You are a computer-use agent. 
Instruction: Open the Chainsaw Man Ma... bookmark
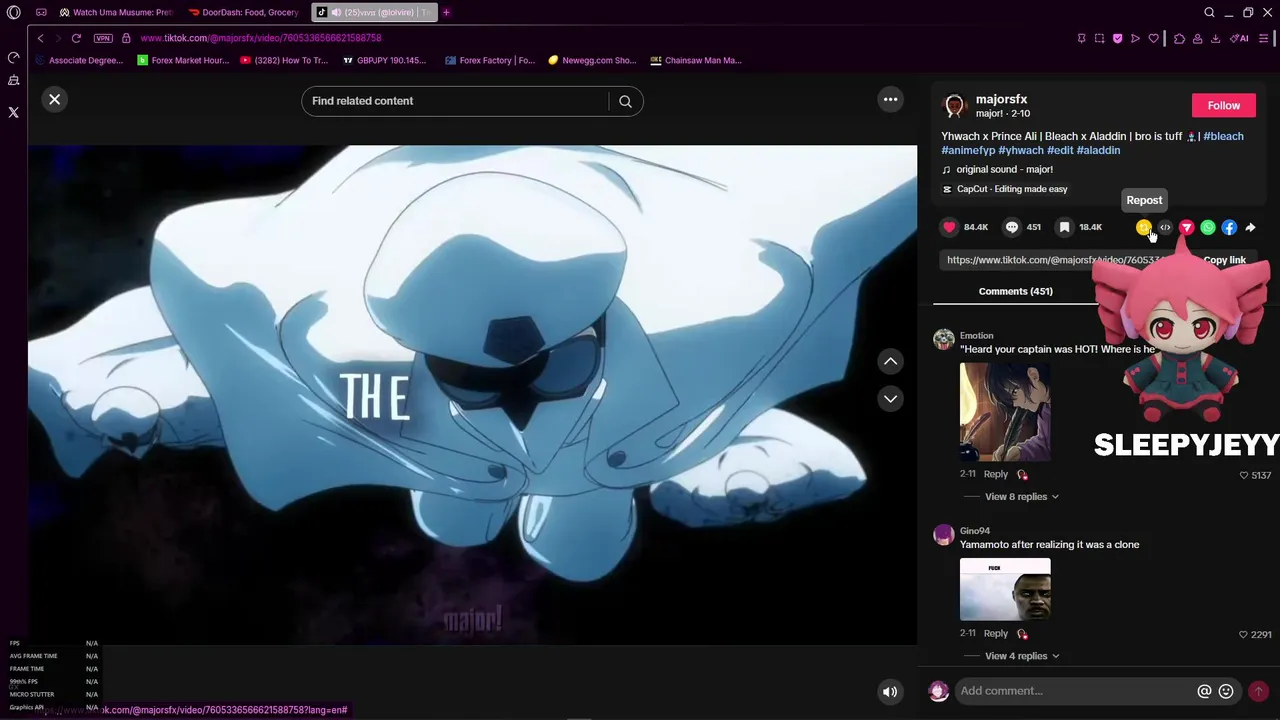pyautogui.click(x=695, y=60)
